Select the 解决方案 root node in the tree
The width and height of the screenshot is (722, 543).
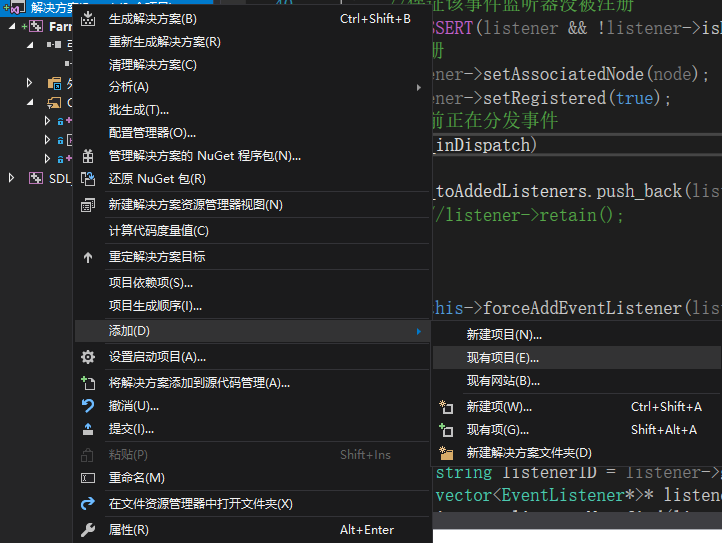click(50, 7)
